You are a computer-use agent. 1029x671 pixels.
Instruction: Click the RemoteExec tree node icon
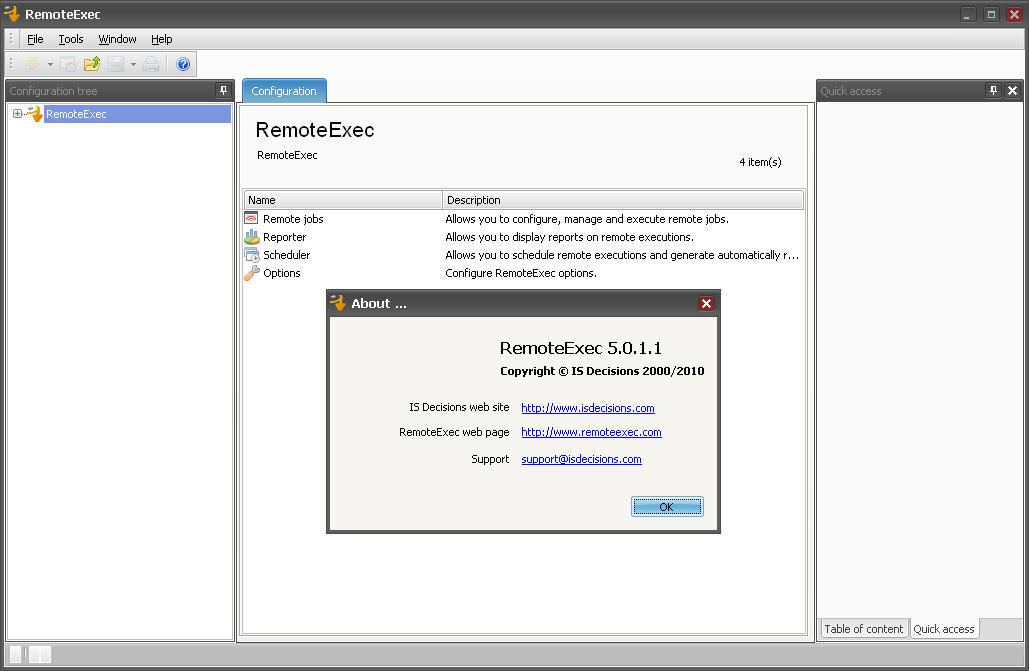coord(35,114)
